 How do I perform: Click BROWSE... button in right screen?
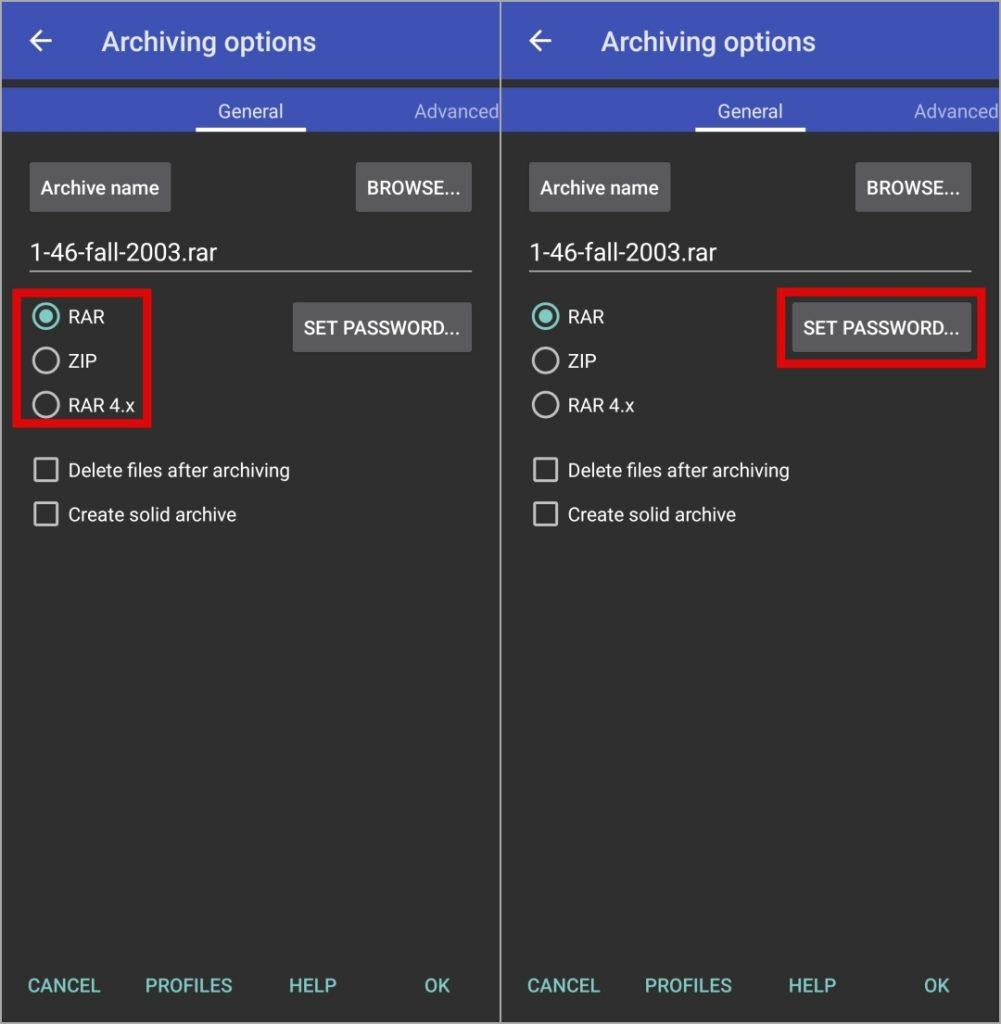913,187
